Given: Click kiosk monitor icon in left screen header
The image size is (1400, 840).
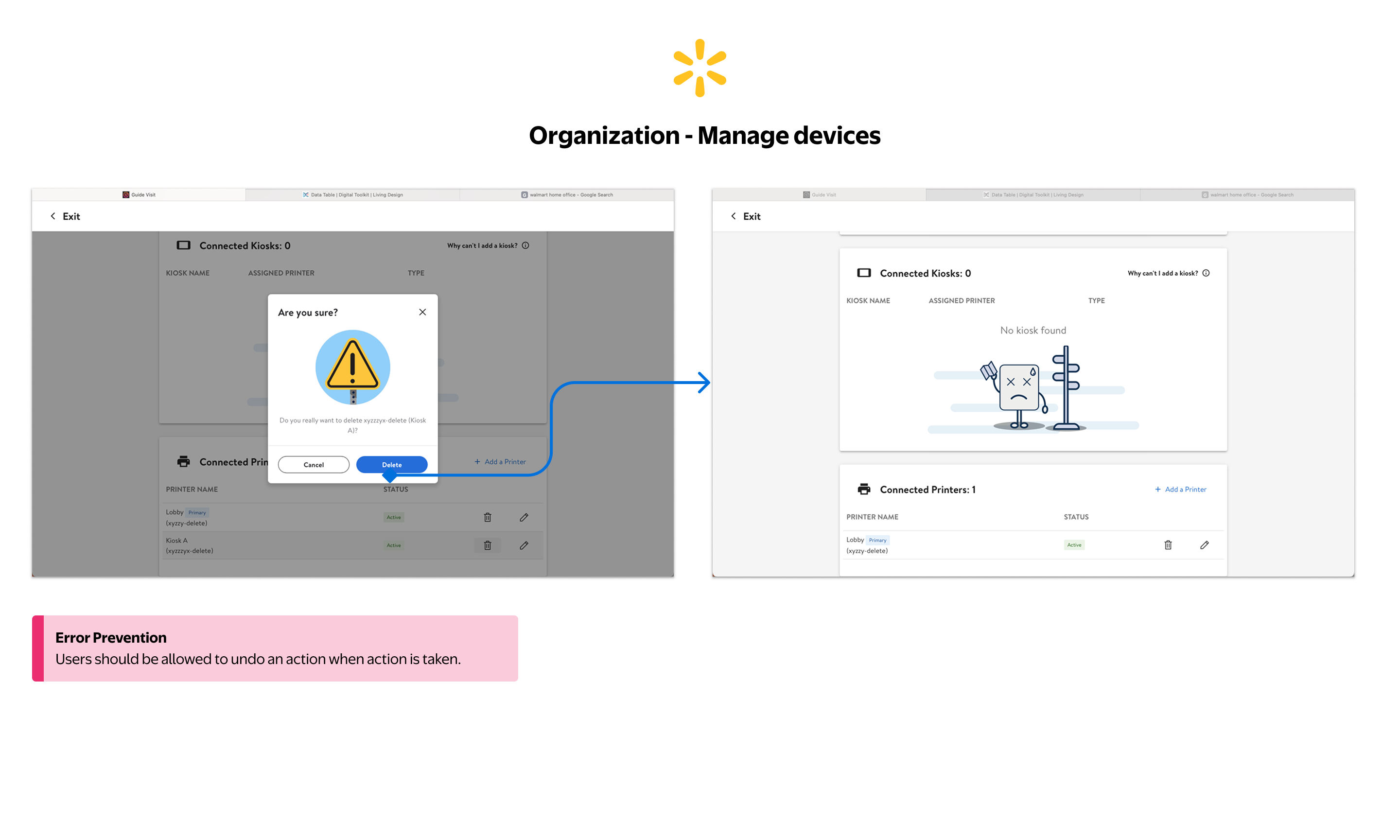Looking at the screenshot, I should pos(183,245).
